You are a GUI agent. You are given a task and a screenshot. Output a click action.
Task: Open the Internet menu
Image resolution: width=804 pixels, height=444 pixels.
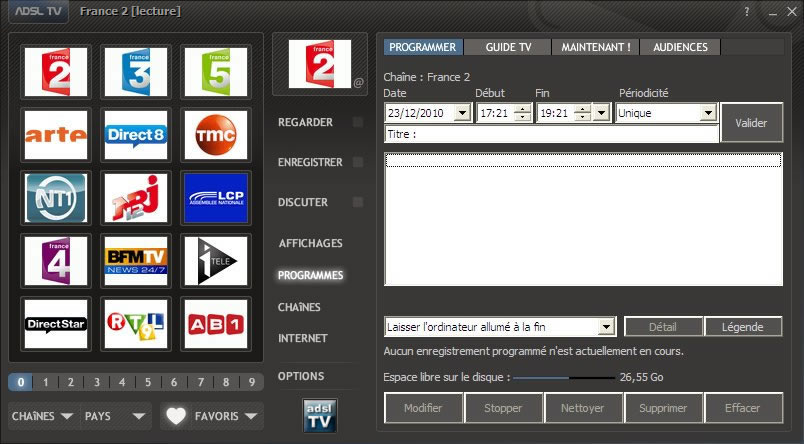click(303, 338)
